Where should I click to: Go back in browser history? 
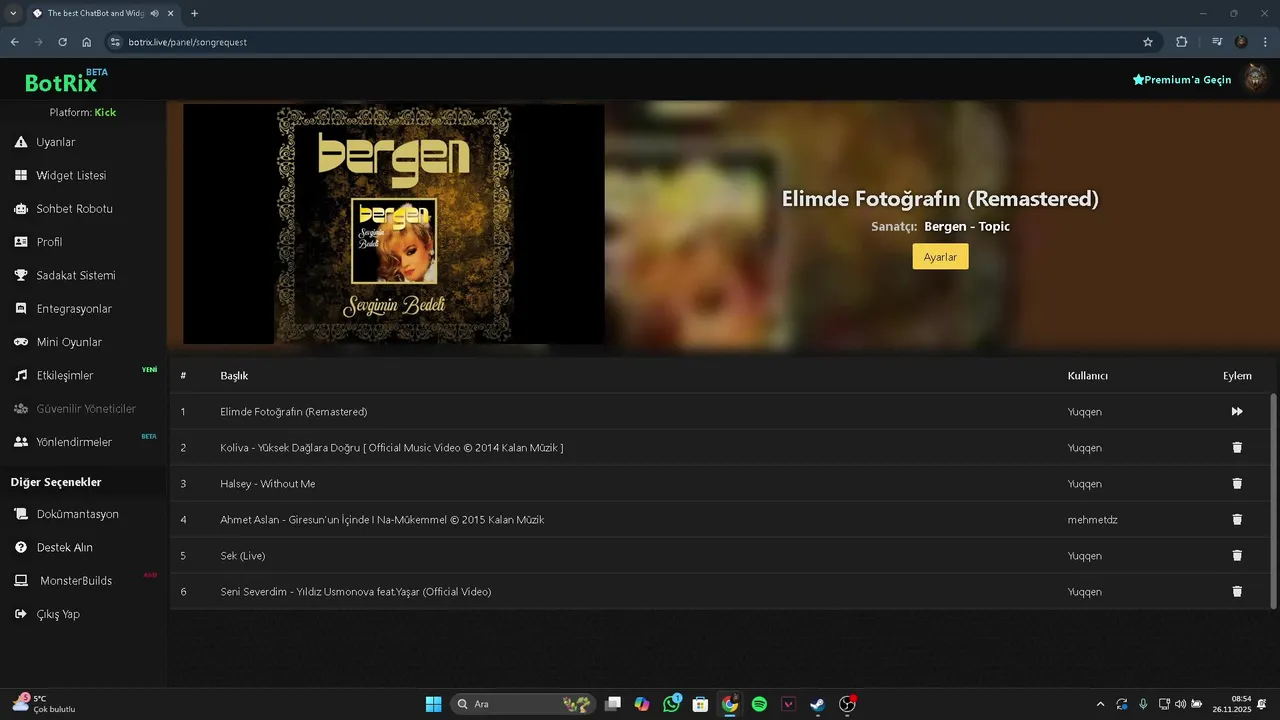pyautogui.click(x=14, y=42)
